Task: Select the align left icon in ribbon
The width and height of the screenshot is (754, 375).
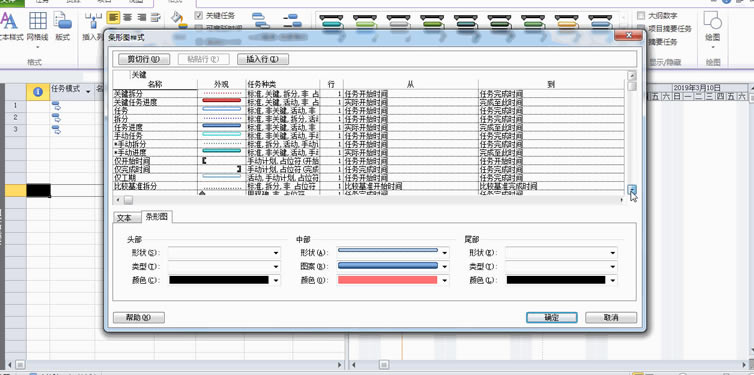Action: point(113,17)
